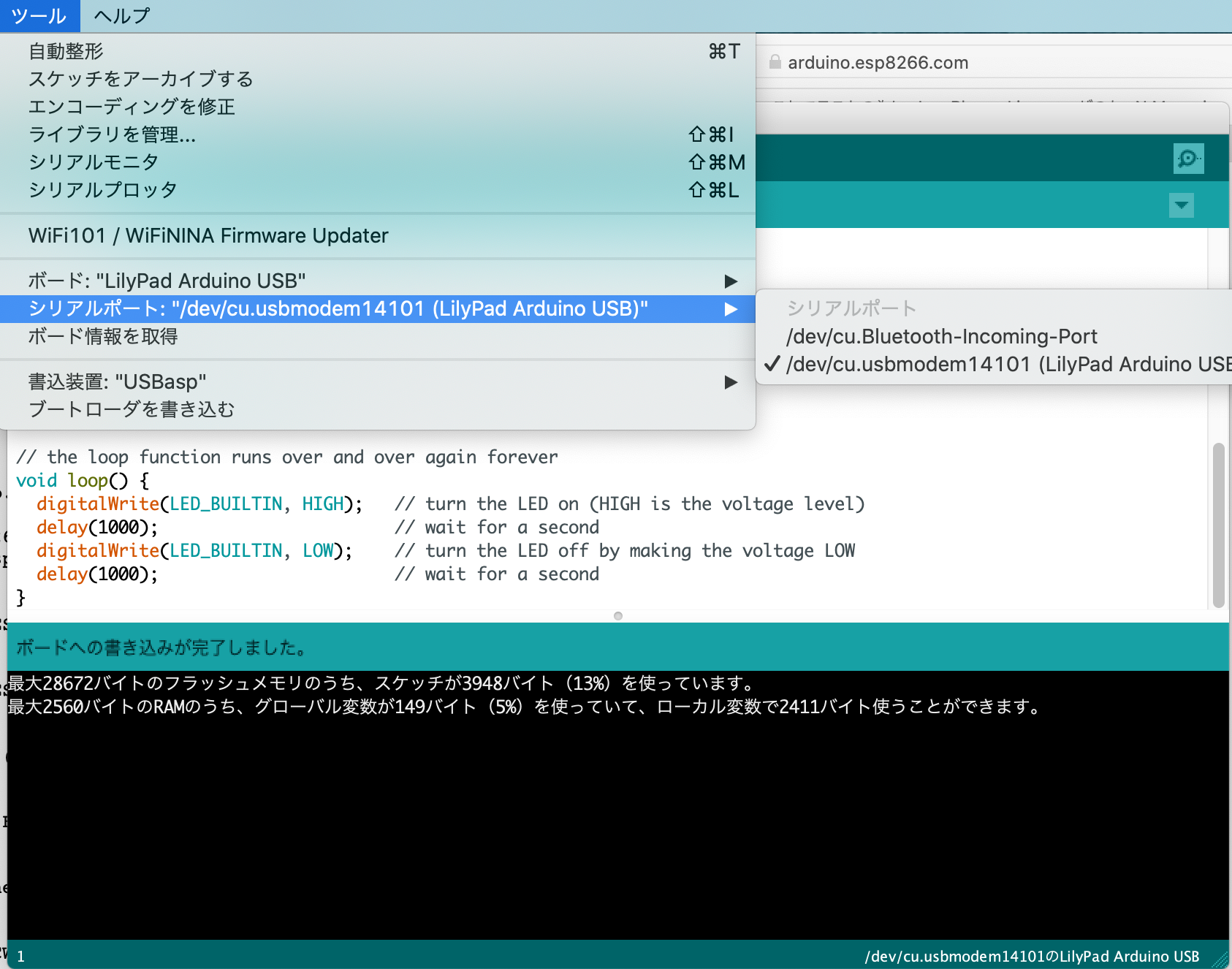This screenshot has width=1232, height=969.
Task: Click the lock icon beside arduino.esp8266.com
Action: (x=775, y=62)
